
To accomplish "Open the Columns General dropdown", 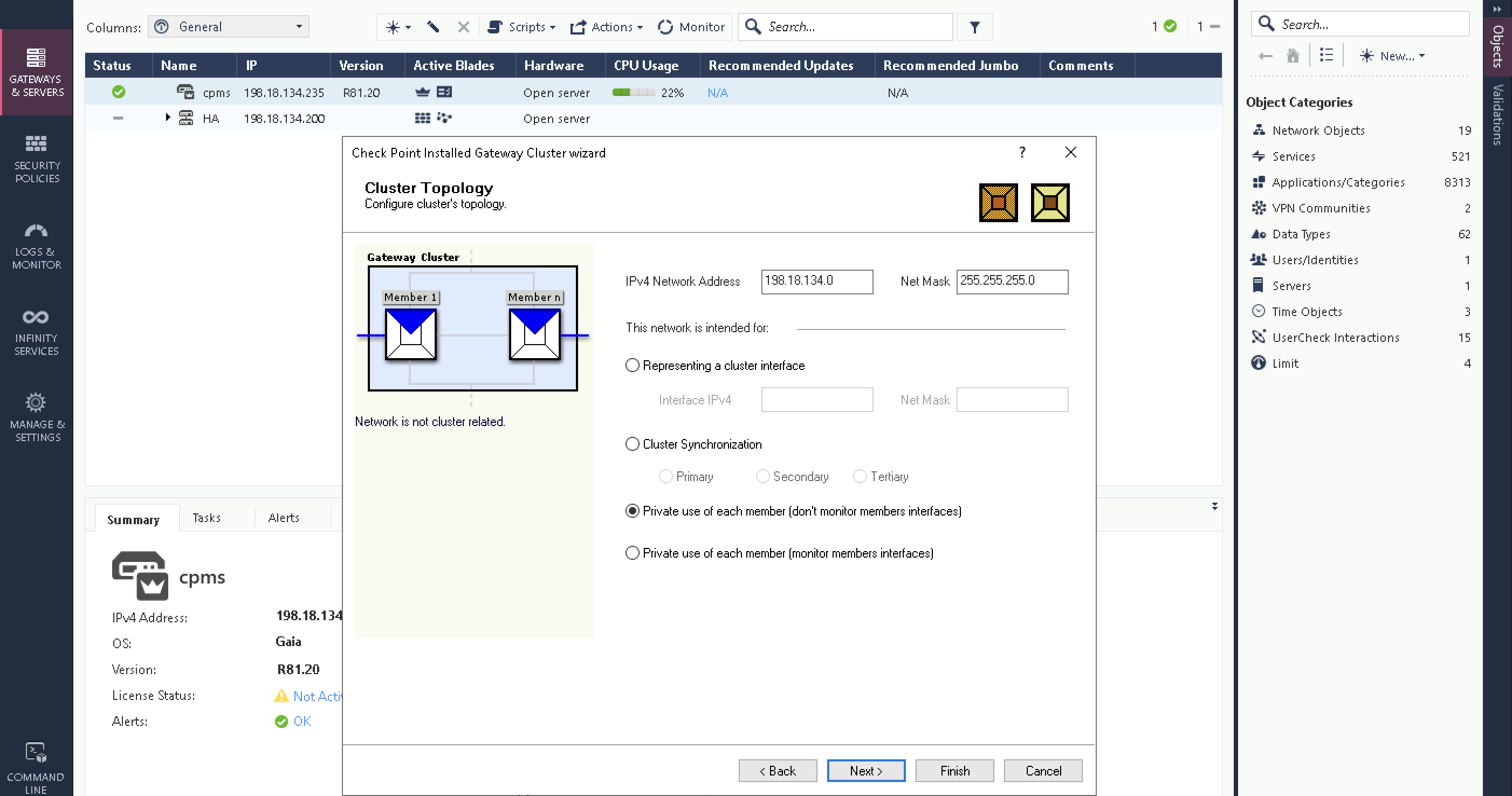I will point(229,27).
